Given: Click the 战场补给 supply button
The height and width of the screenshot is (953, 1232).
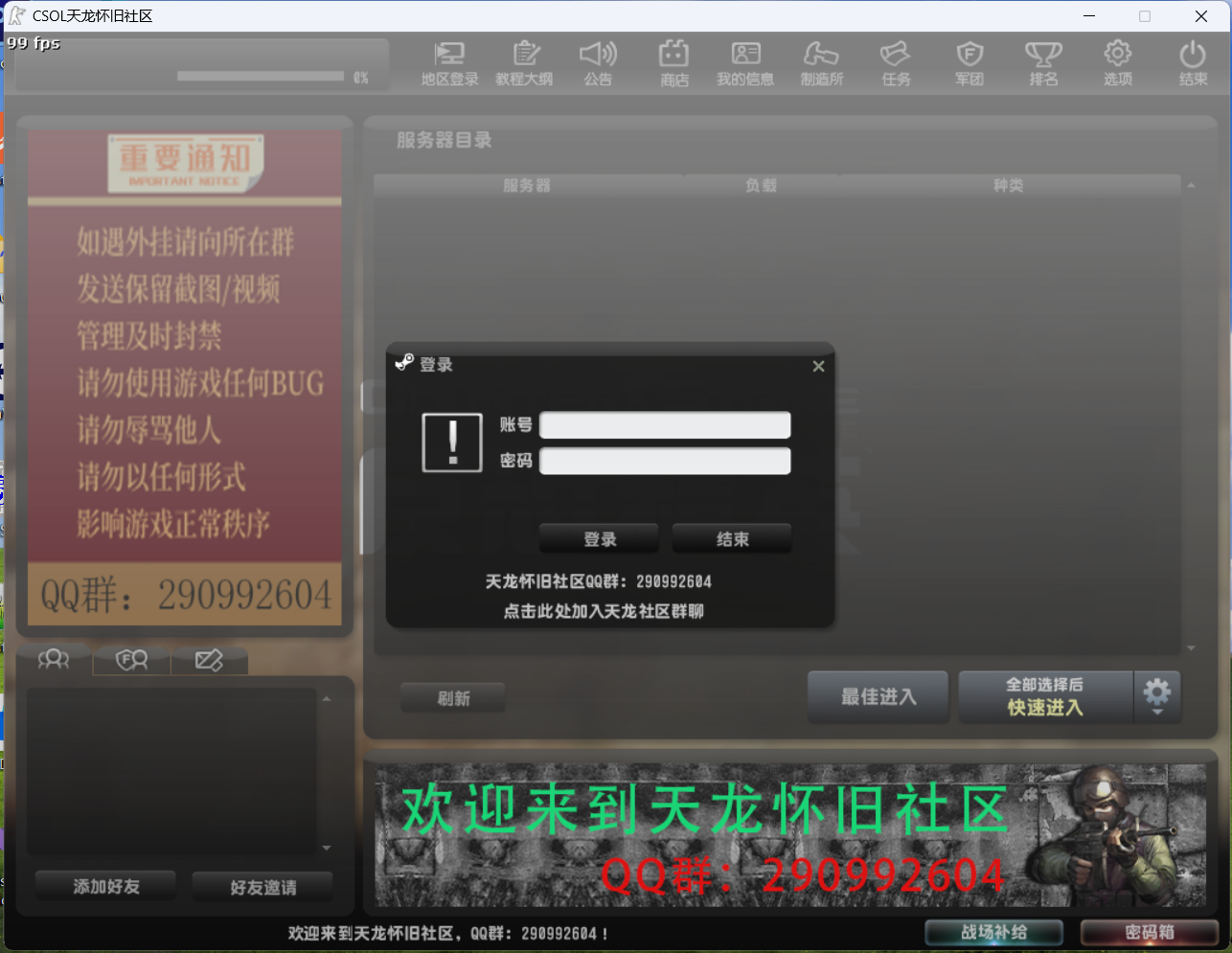Looking at the screenshot, I should [994, 932].
